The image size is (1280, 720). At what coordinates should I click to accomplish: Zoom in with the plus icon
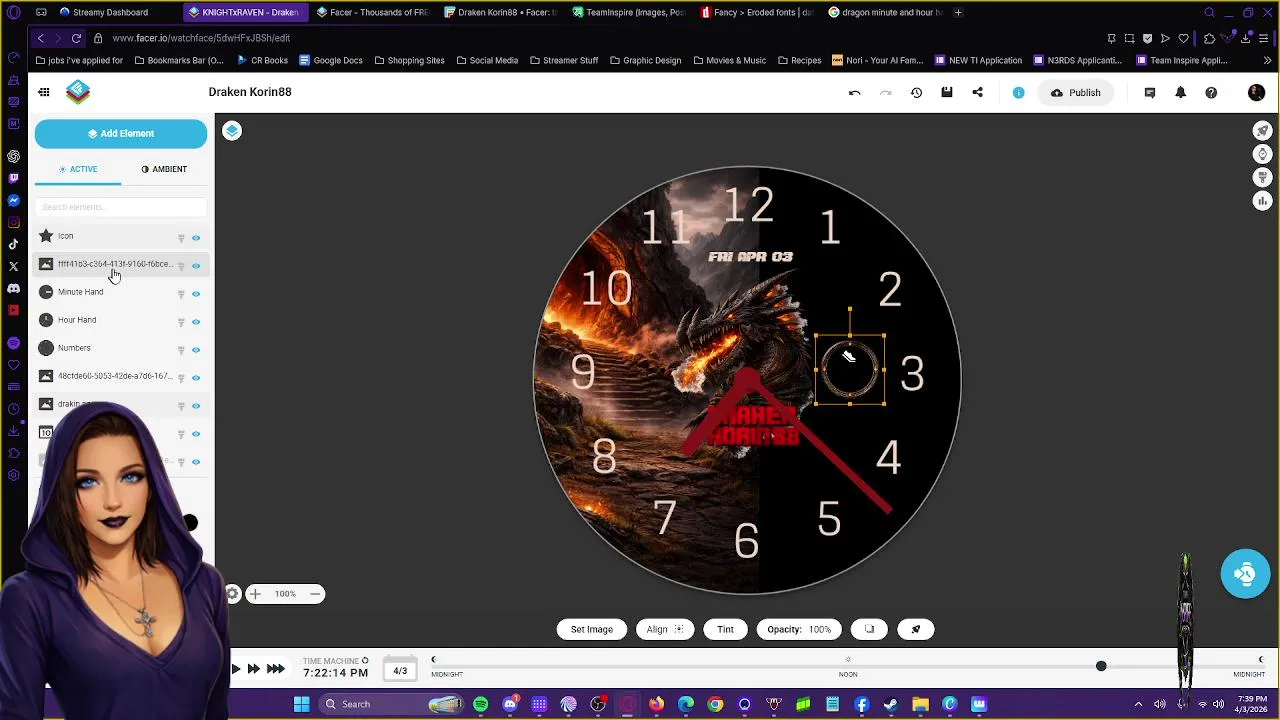click(255, 594)
